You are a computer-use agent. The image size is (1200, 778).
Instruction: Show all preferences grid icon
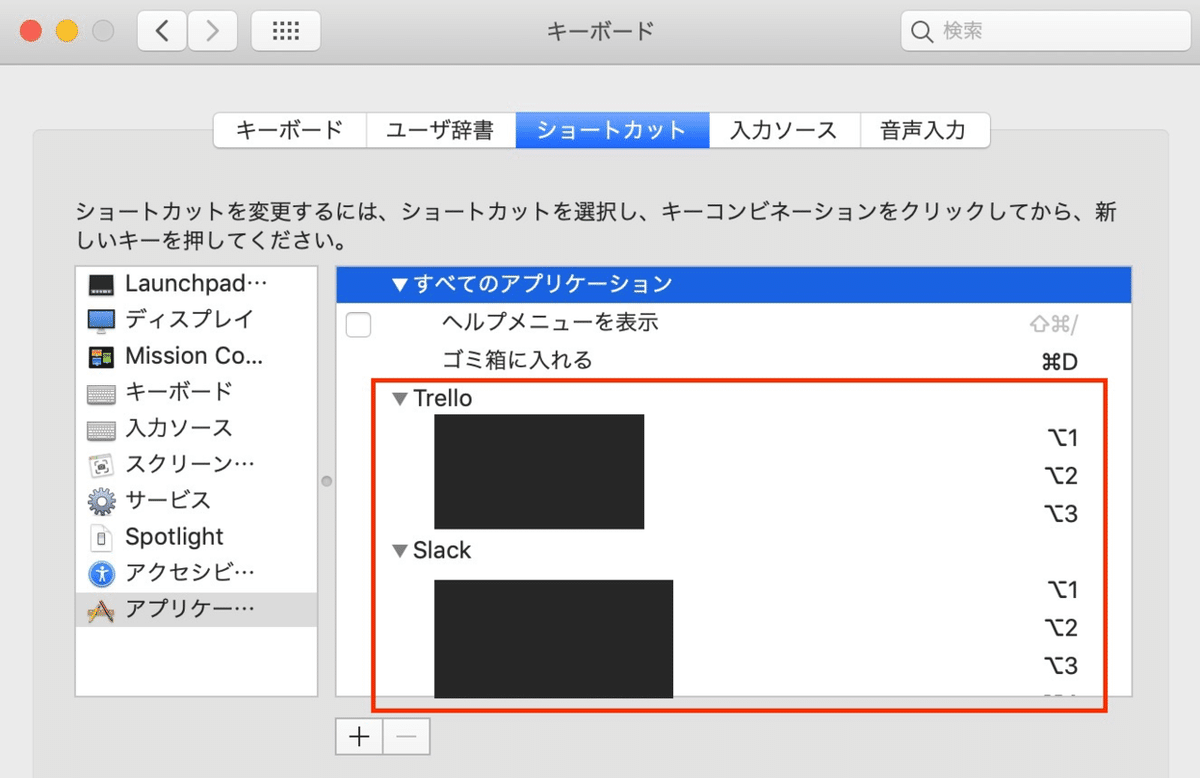click(x=286, y=31)
